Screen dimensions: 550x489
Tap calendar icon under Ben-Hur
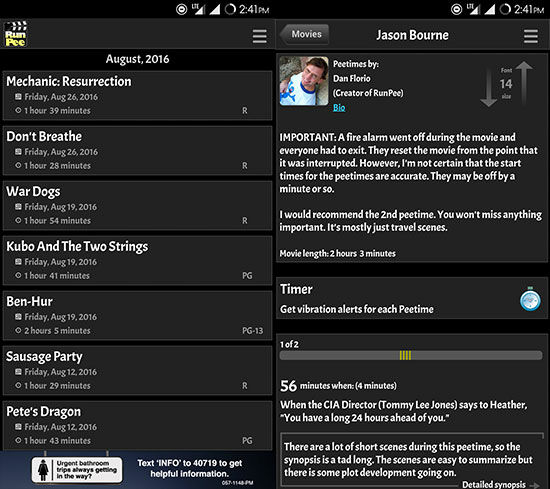point(18,317)
